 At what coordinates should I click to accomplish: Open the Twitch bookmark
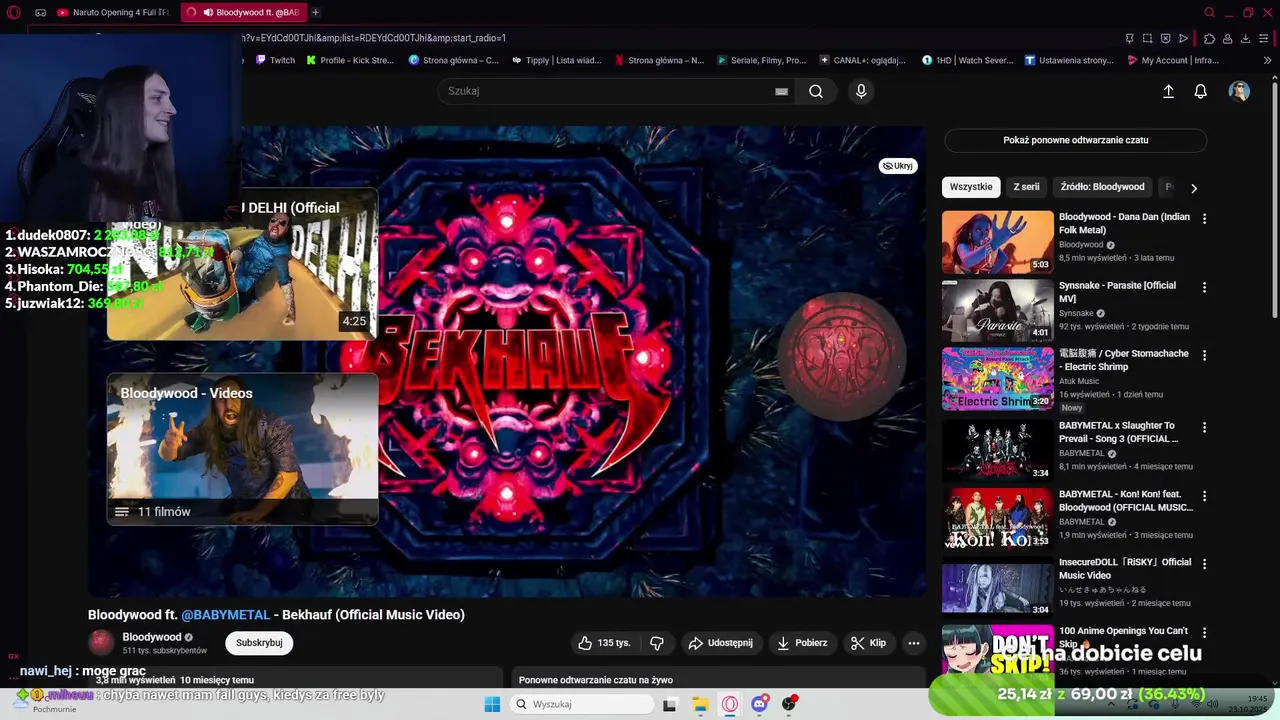pyautogui.click(x=276, y=60)
